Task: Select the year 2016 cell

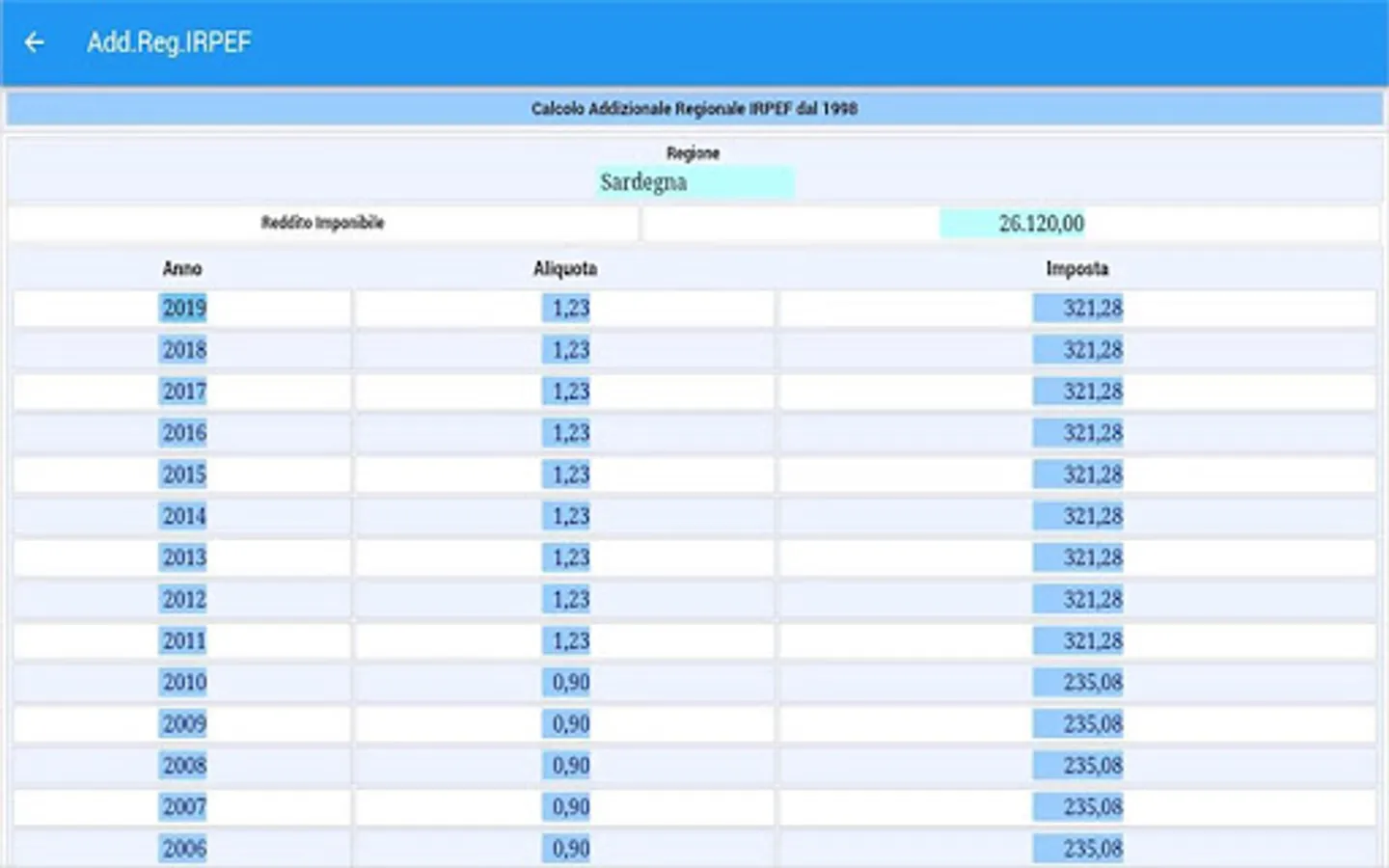Action: [183, 433]
